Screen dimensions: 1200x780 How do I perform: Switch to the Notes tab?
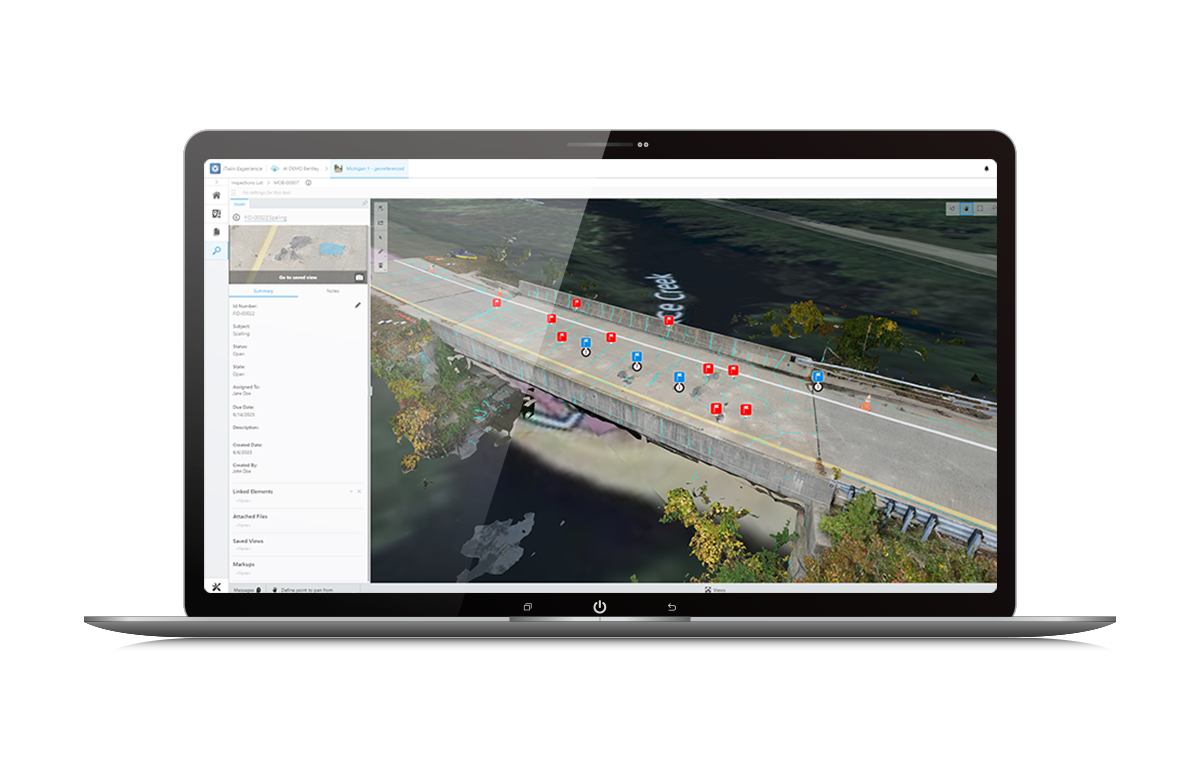tap(333, 291)
